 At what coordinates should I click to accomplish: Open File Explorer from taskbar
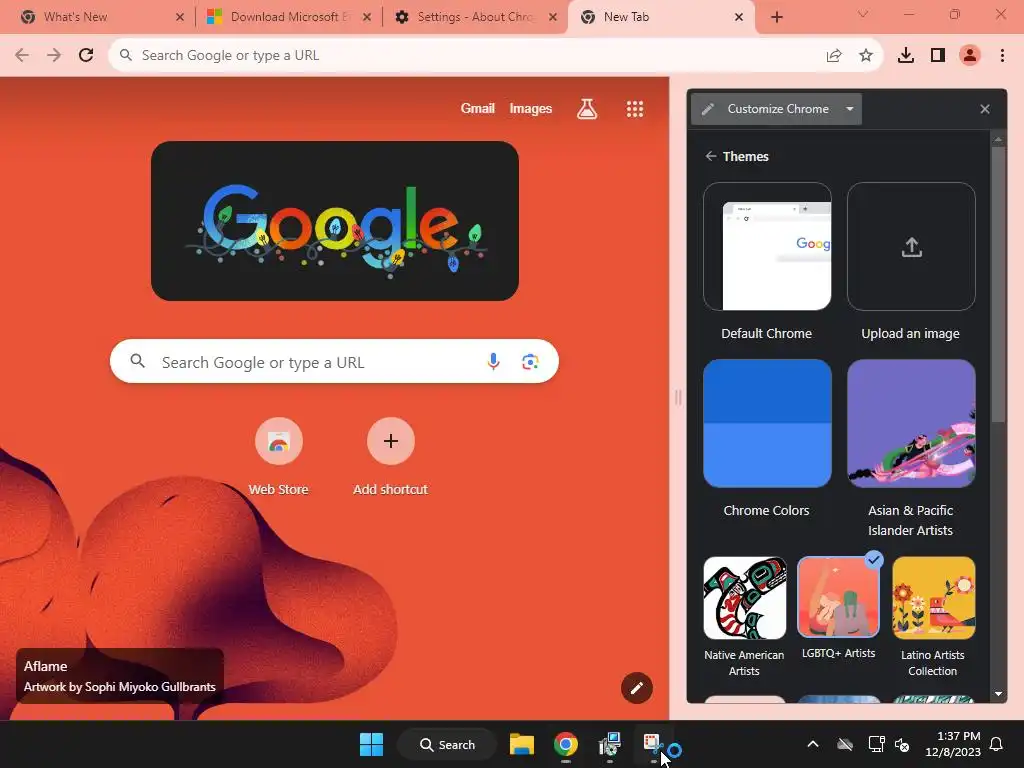[522, 744]
